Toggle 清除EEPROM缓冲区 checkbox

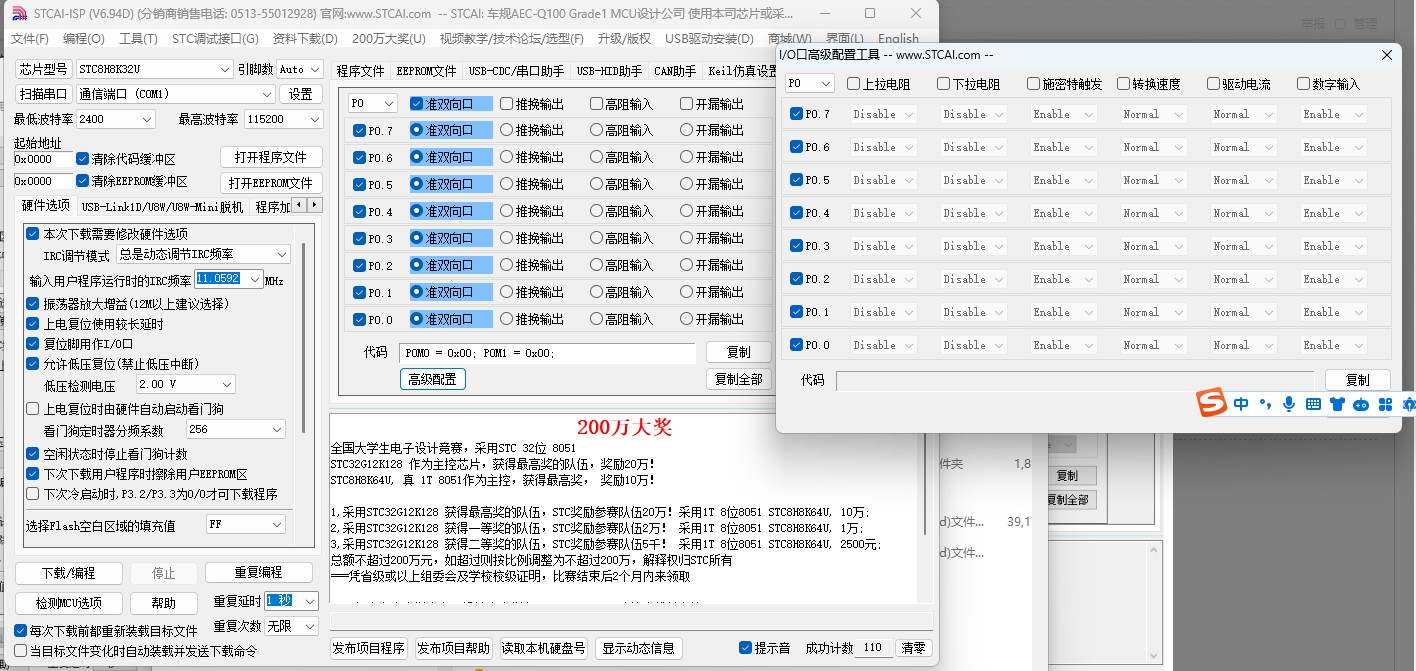(x=83, y=181)
